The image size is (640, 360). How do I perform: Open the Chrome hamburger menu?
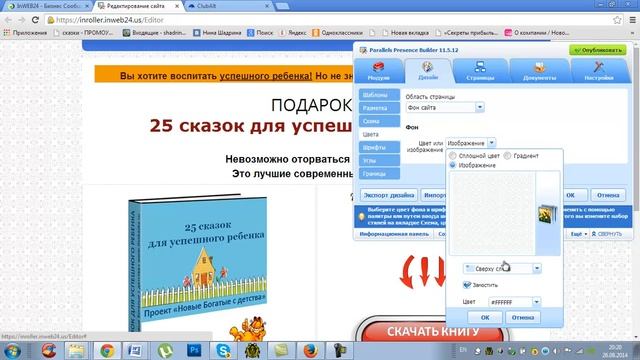pyautogui.click(x=632, y=20)
